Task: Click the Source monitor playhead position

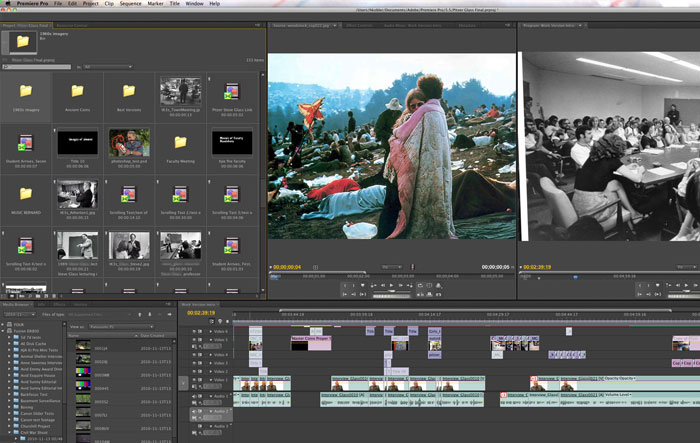Action: click(275, 277)
